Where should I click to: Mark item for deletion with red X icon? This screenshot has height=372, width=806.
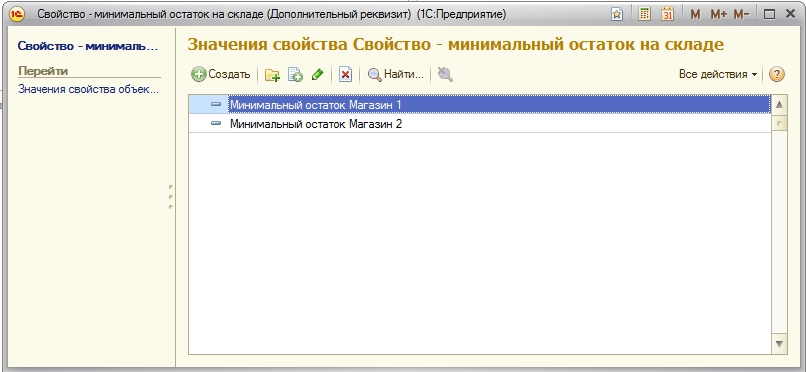click(345, 75)
